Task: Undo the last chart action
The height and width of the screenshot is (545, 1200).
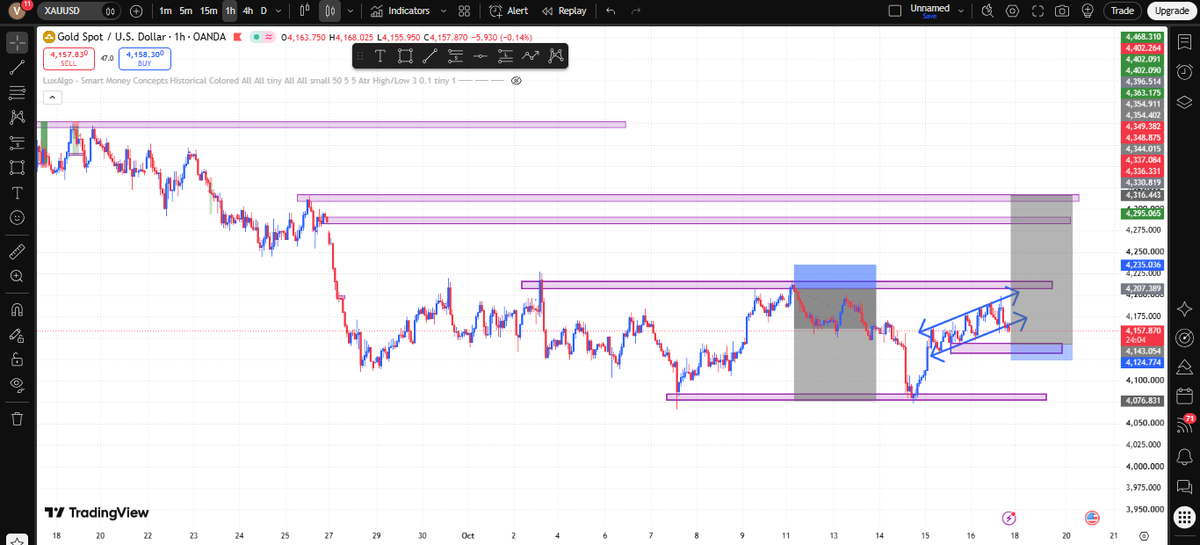Action: (x=610, y=11)
